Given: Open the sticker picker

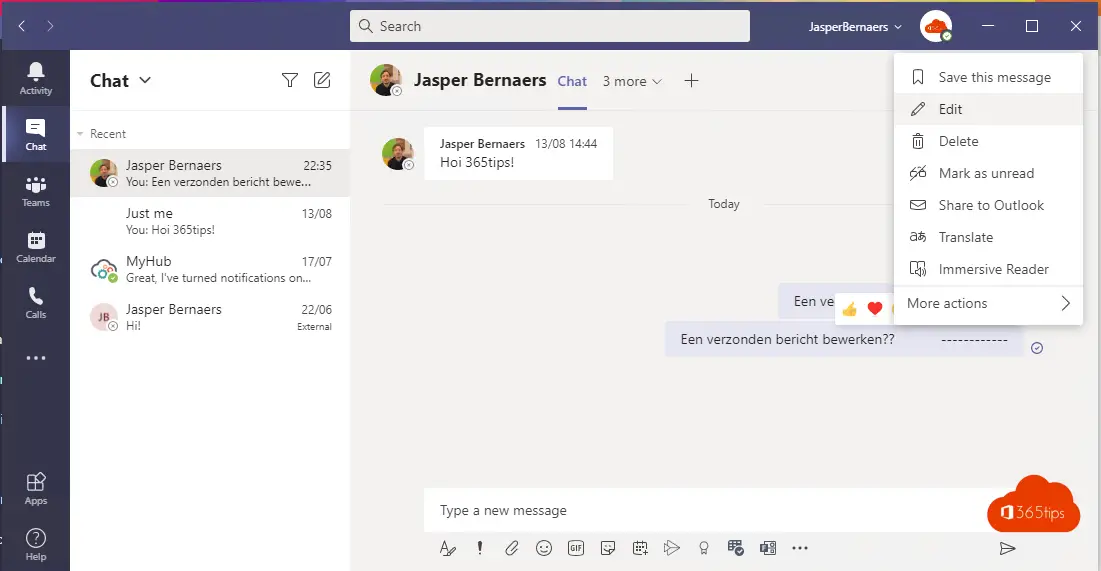Looking at the screenshot, I should pos(608,549).
